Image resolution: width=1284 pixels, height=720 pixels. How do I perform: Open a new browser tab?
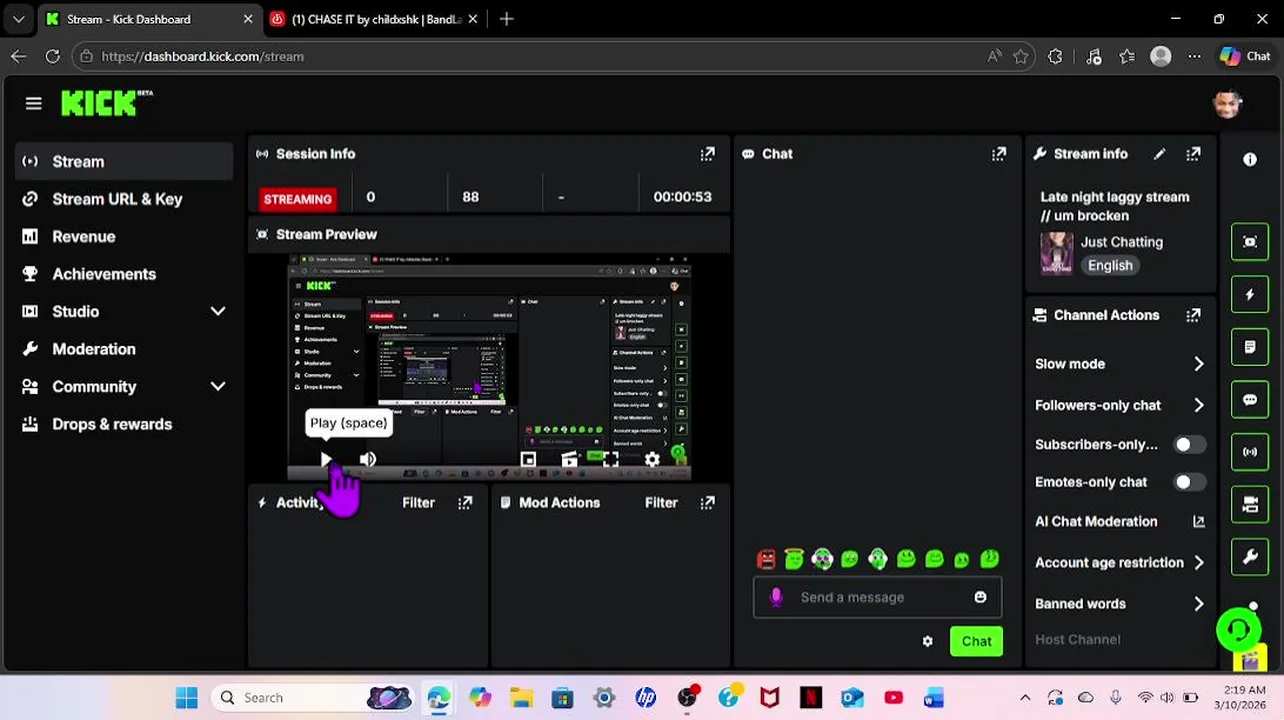pyautogui.click(x=506, y=19)
